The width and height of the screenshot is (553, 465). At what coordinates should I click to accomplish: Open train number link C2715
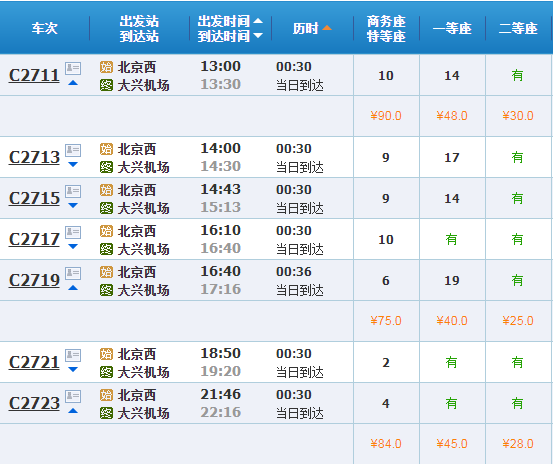[x=34, y=198]
